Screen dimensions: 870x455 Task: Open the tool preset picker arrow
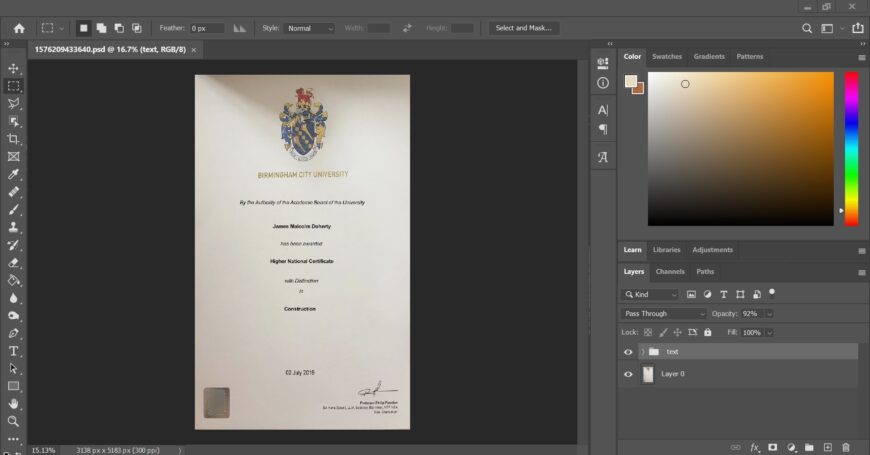click(x=62, y=28)
